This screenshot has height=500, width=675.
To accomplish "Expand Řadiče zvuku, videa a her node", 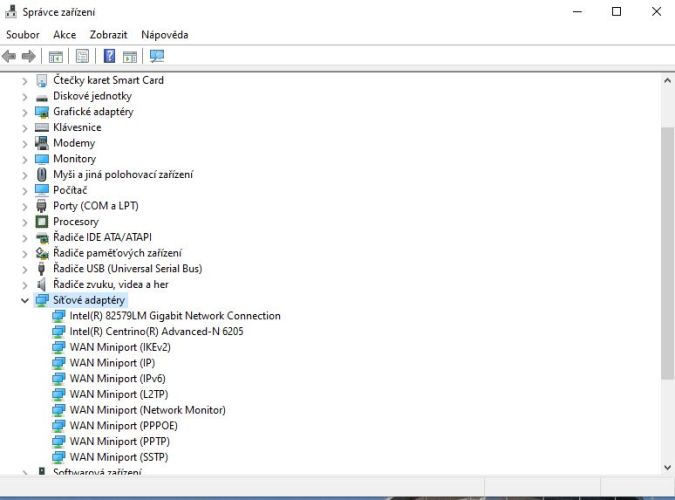I will [25, 285].
